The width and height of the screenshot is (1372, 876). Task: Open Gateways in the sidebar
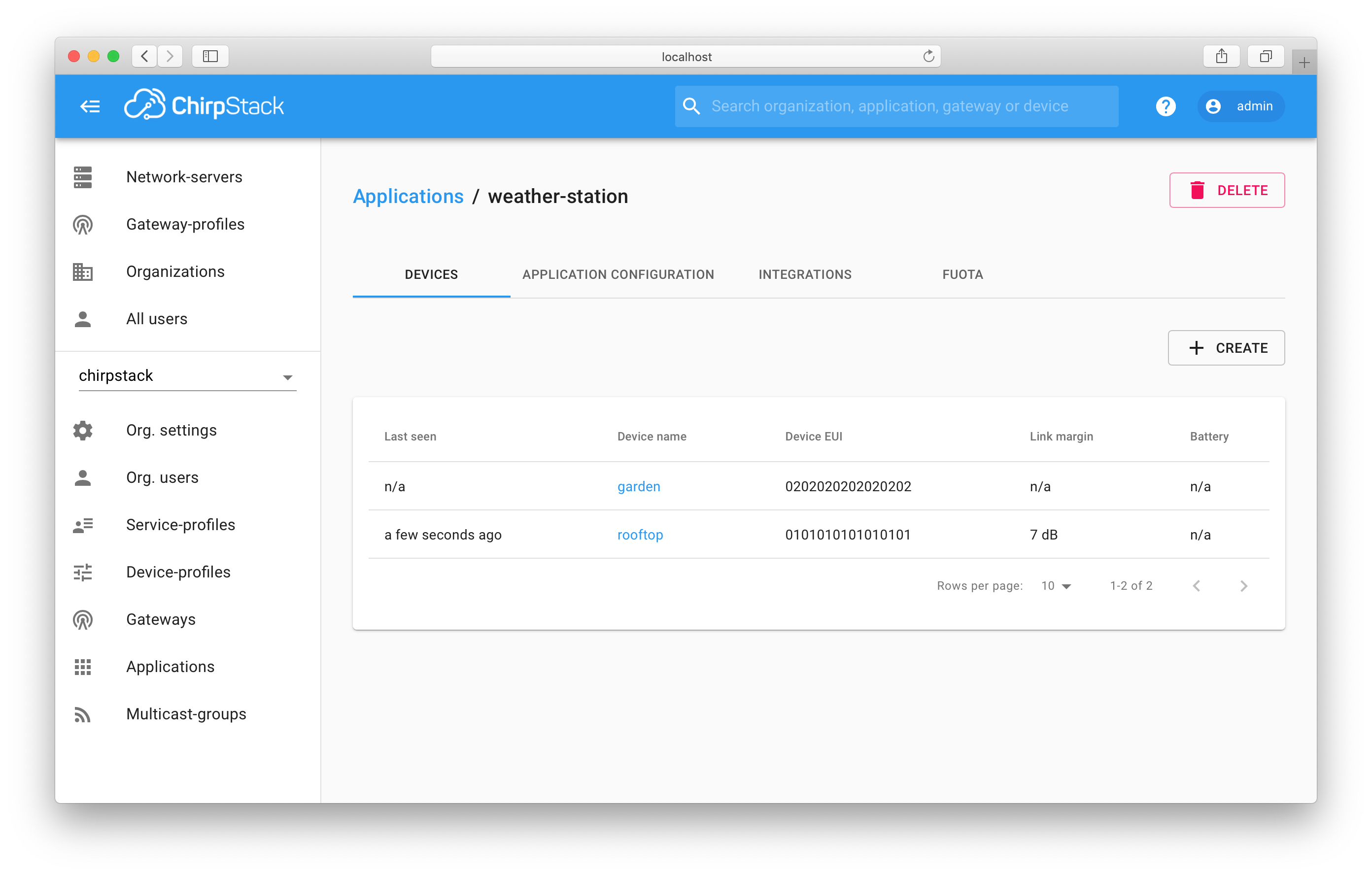point(187,619)
